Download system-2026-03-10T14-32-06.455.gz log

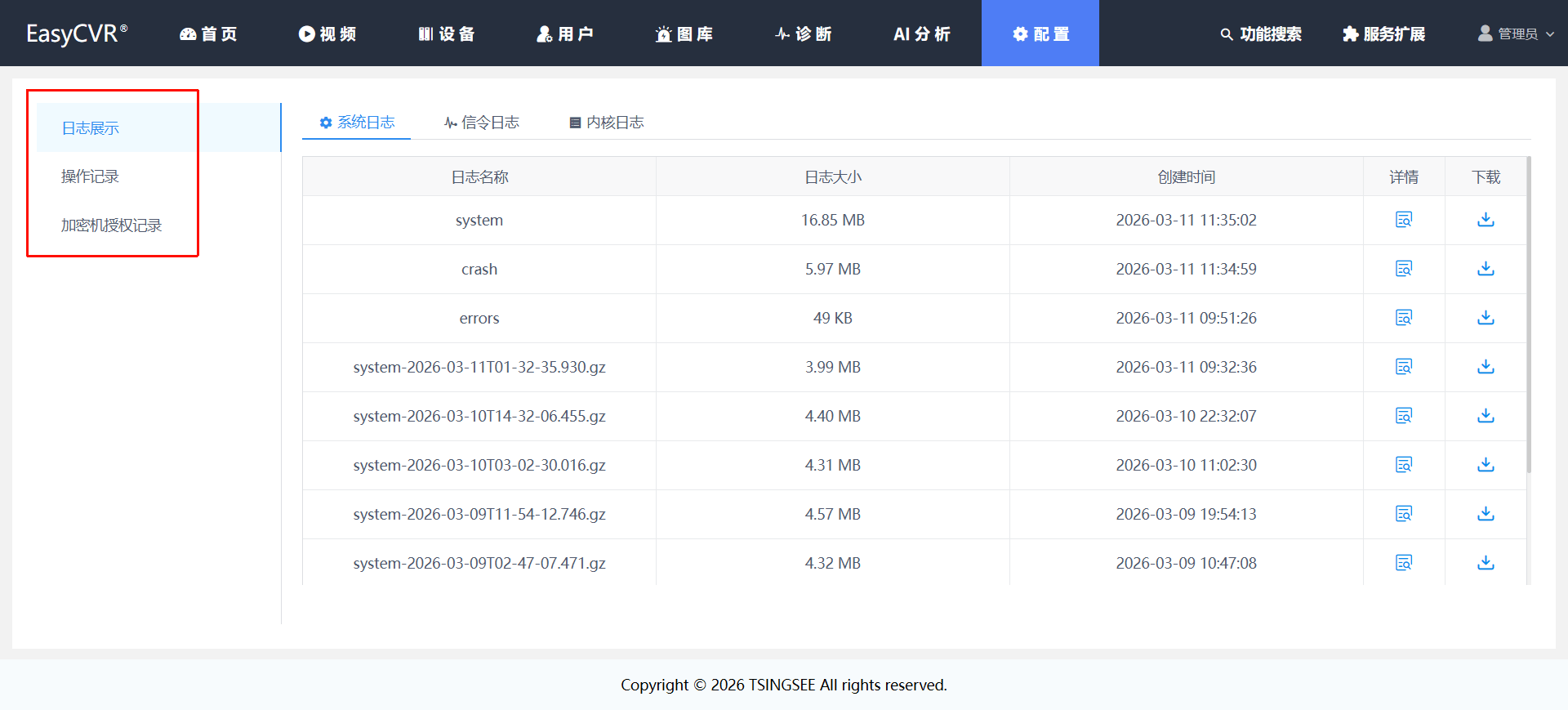(1486, 416)
